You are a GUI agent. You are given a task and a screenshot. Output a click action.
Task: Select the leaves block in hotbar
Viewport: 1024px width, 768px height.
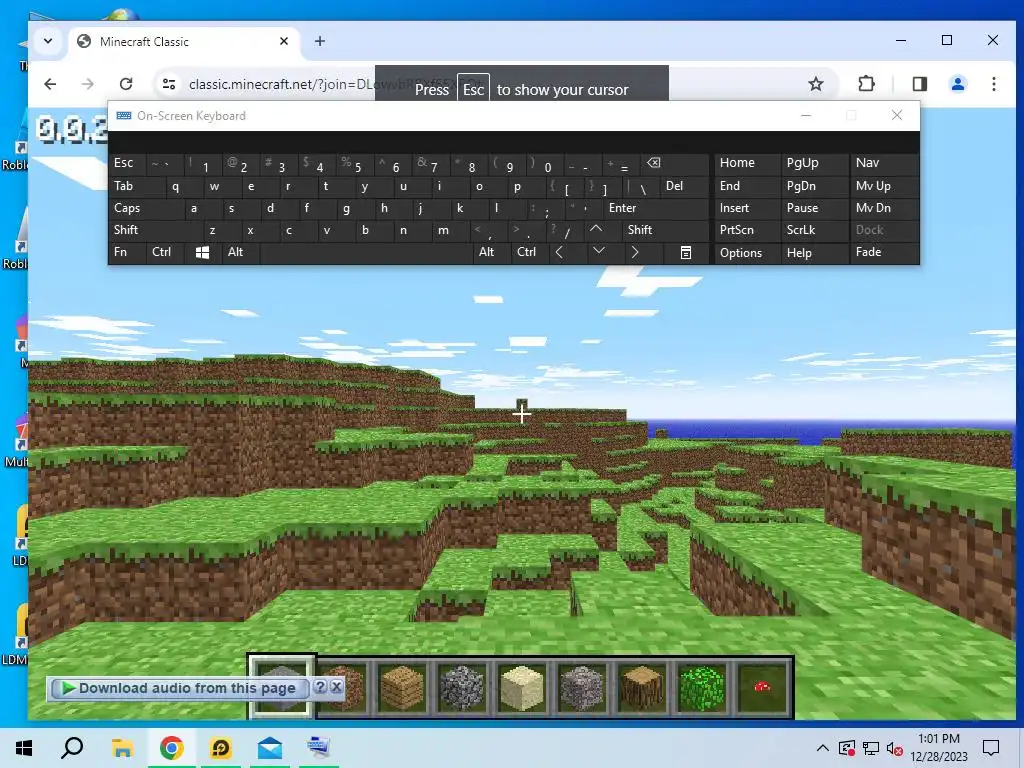point(702,687)
